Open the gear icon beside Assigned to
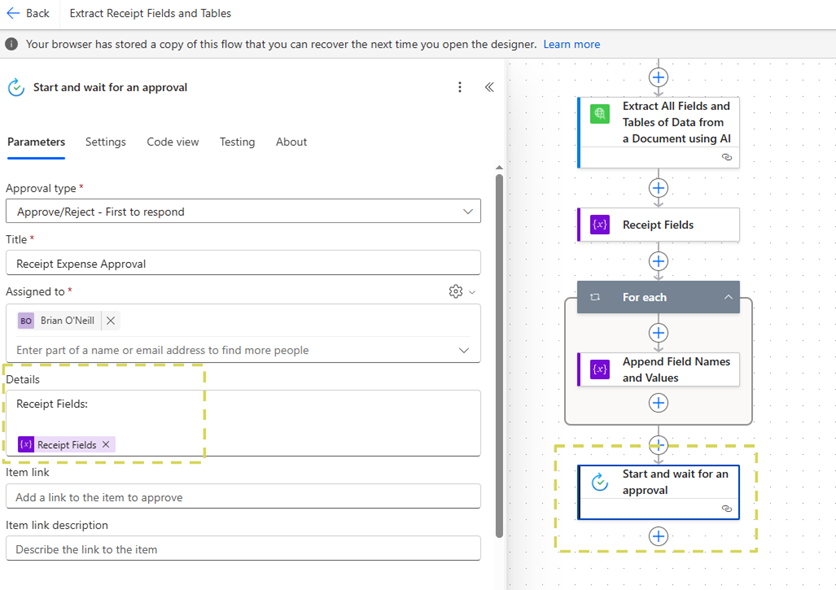 [x=456, y=290]
